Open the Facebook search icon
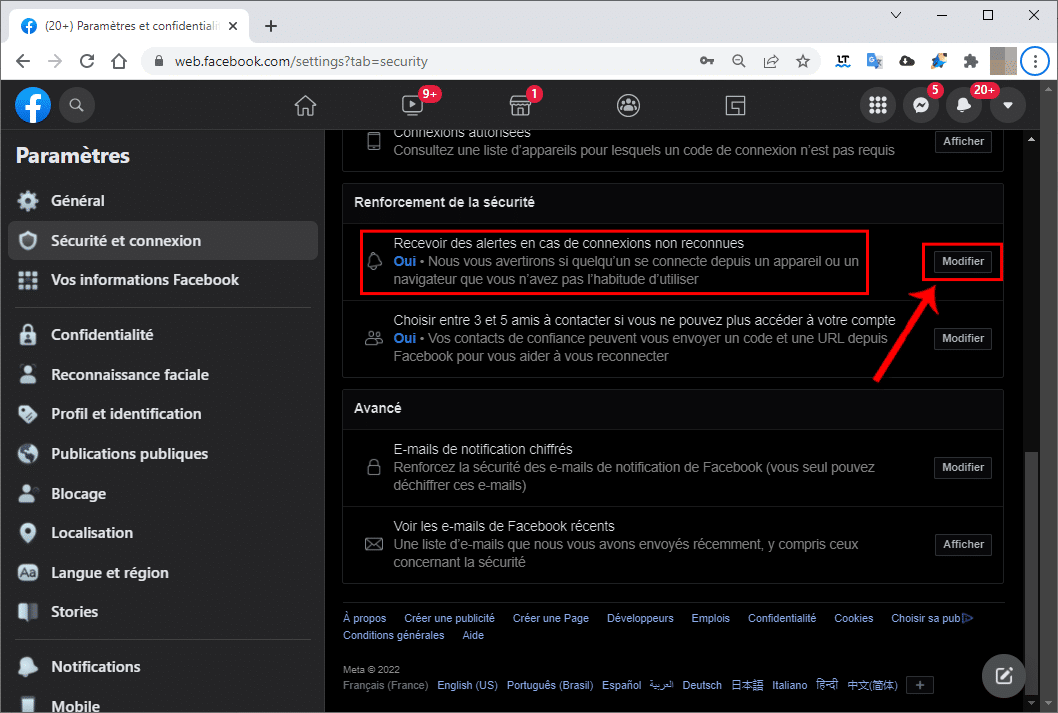 pyautogui.click(x=76, y=105)
